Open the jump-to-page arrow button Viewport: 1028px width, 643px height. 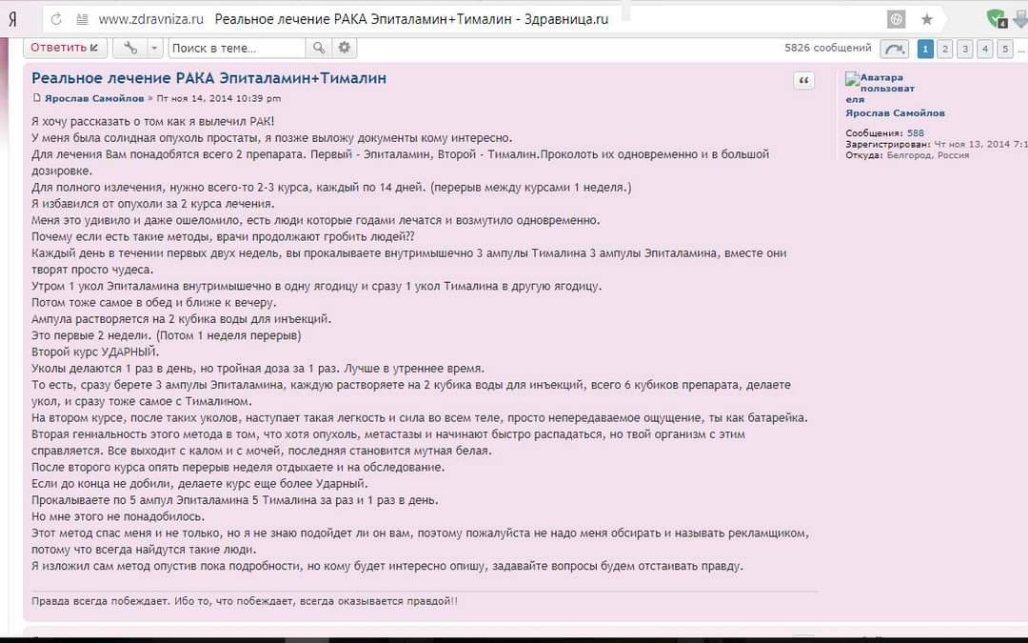coord(894,49)
